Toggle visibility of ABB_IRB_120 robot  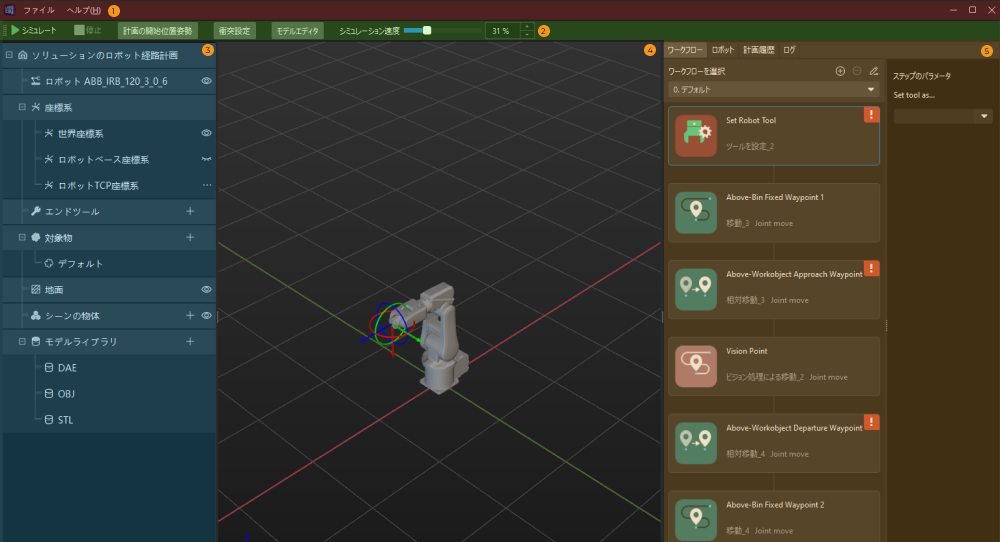coord(206,81)
